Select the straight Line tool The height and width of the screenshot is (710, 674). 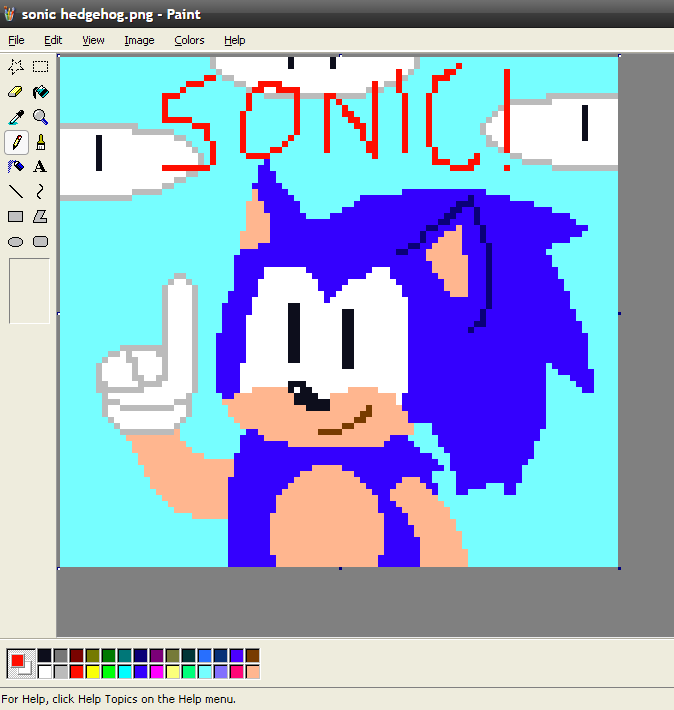[16, 192]
